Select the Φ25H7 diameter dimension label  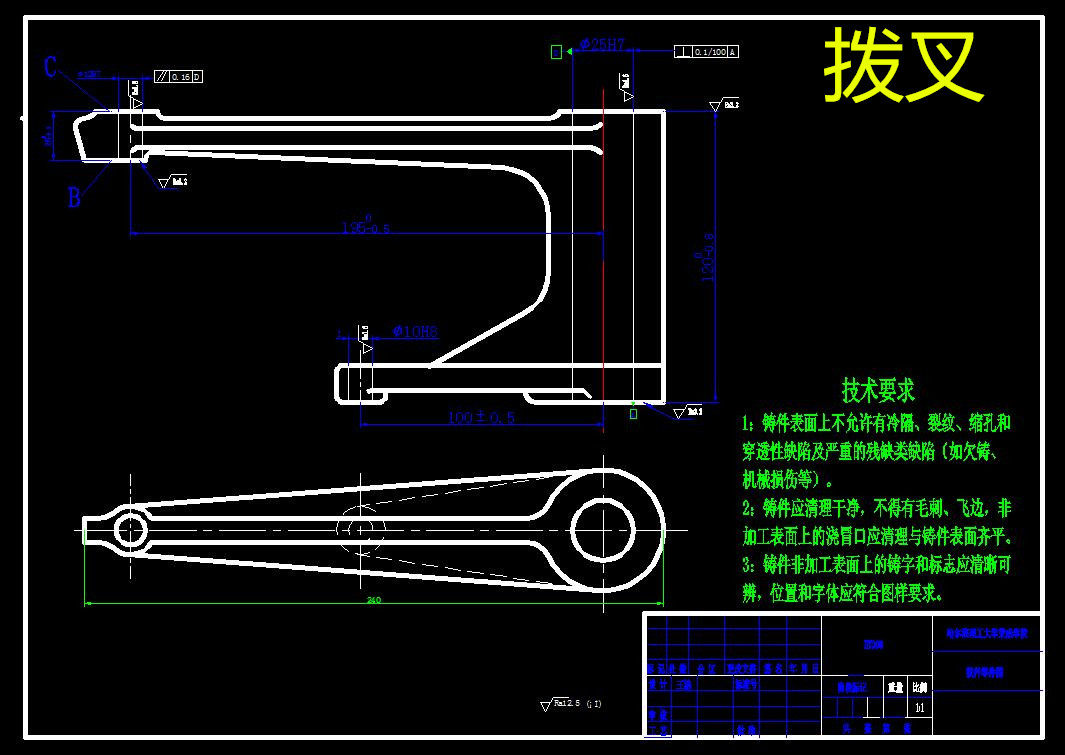[x=601, y=44]
